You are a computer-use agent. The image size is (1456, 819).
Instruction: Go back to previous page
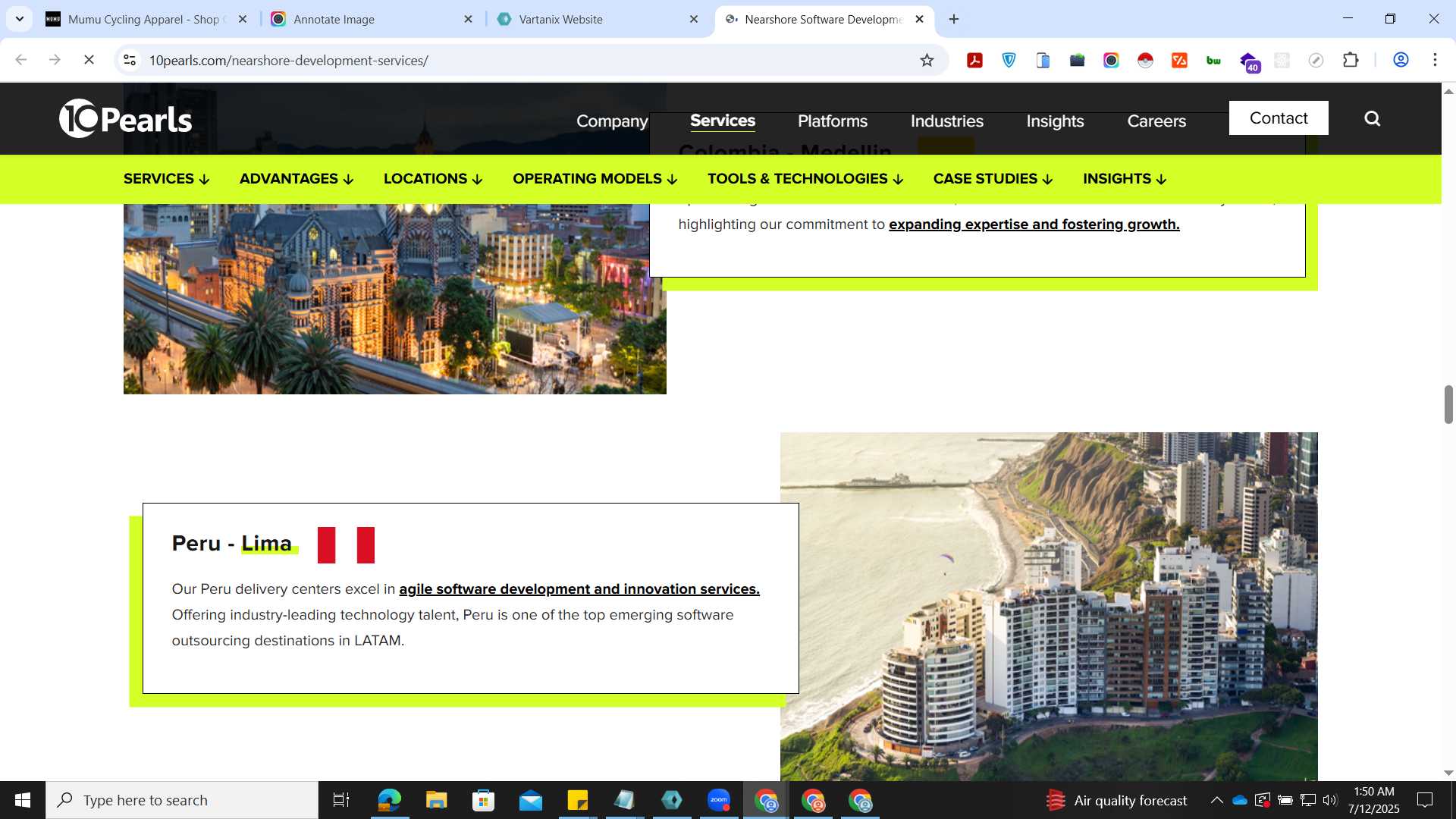pyautogui.click(x=21, y=60)
